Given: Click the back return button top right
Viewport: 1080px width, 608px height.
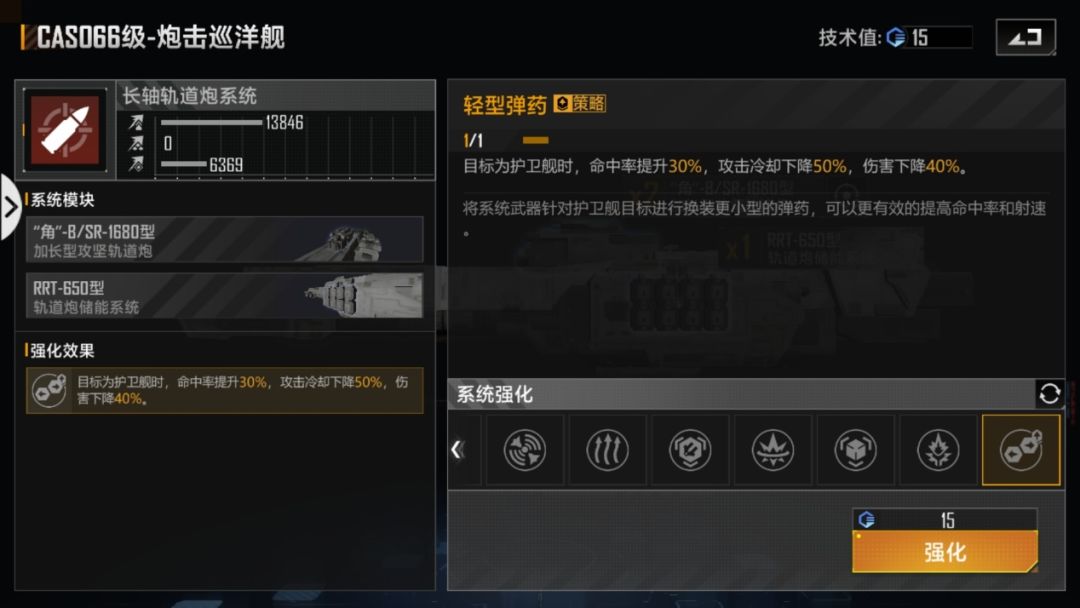Looking at the screenshot, I should click(x=1026, y=37).
